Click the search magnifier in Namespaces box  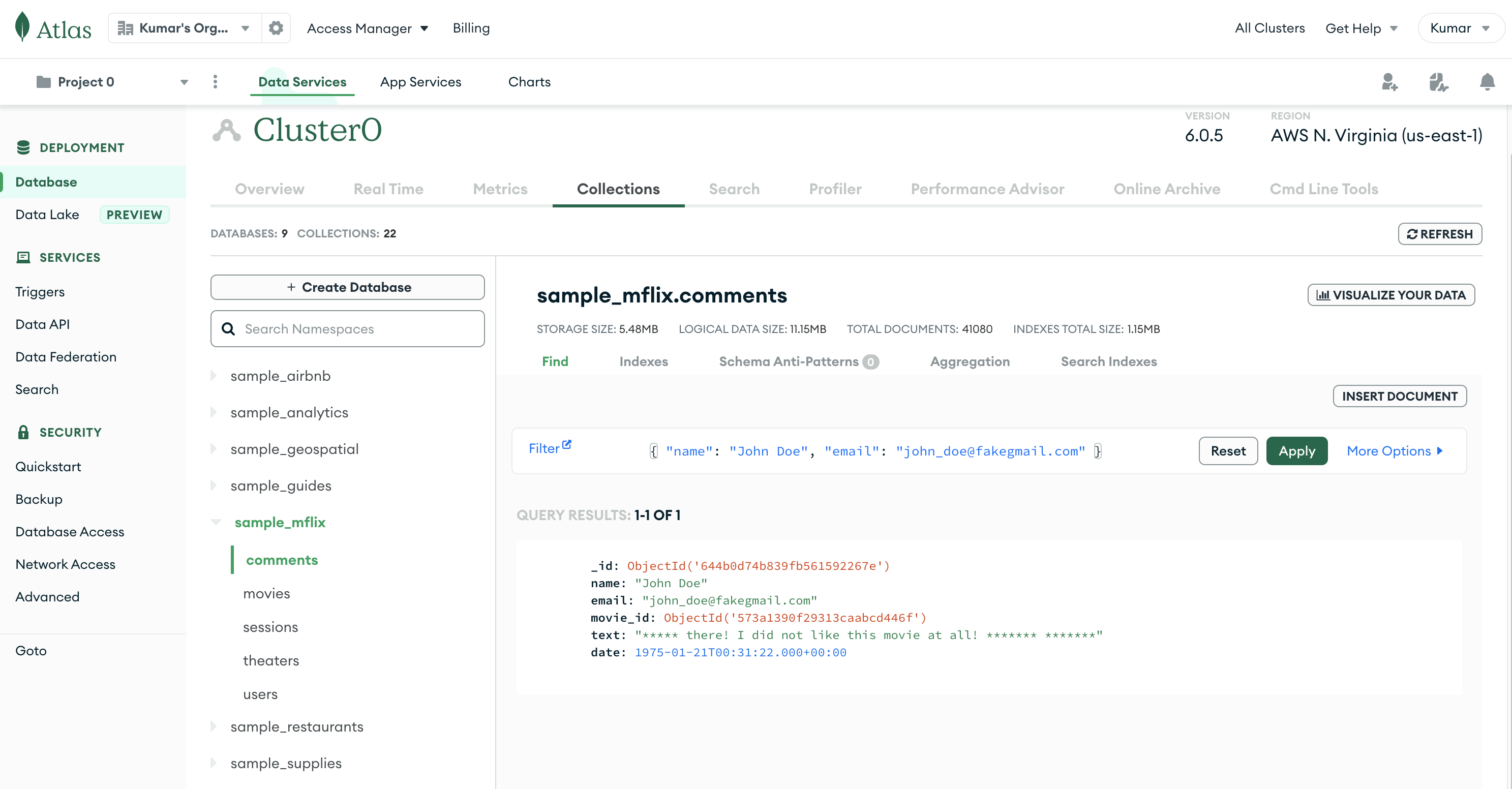point(228,329)
